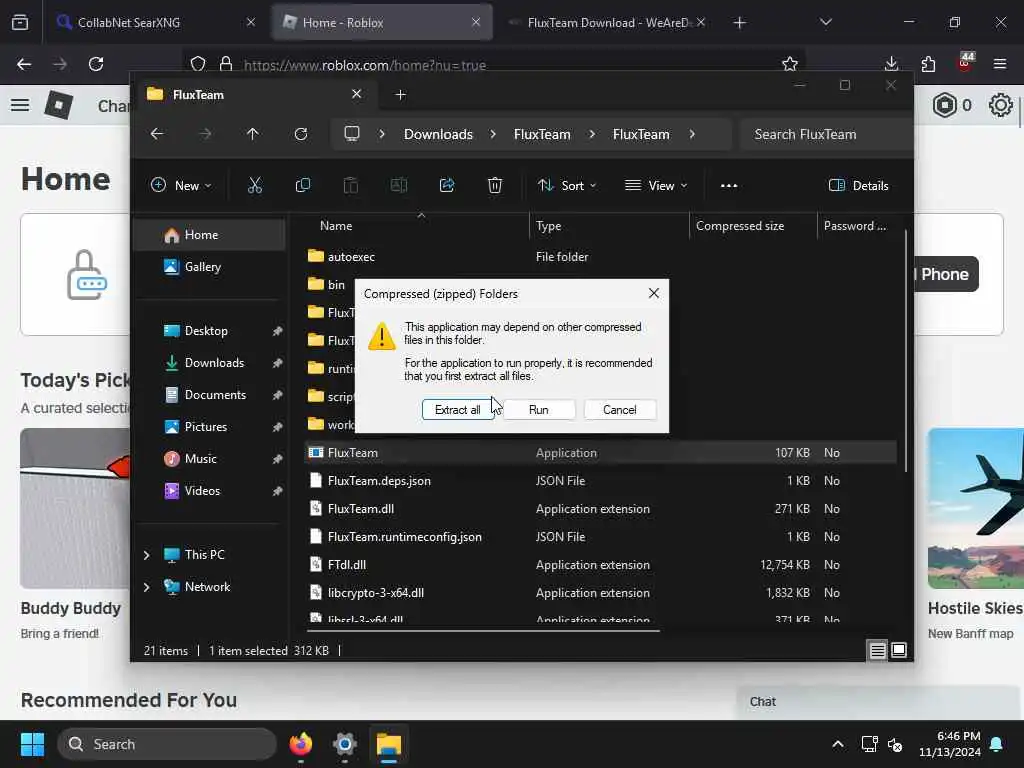Expand the This PC tree node

pyautogui.click(x=146, y=554)
